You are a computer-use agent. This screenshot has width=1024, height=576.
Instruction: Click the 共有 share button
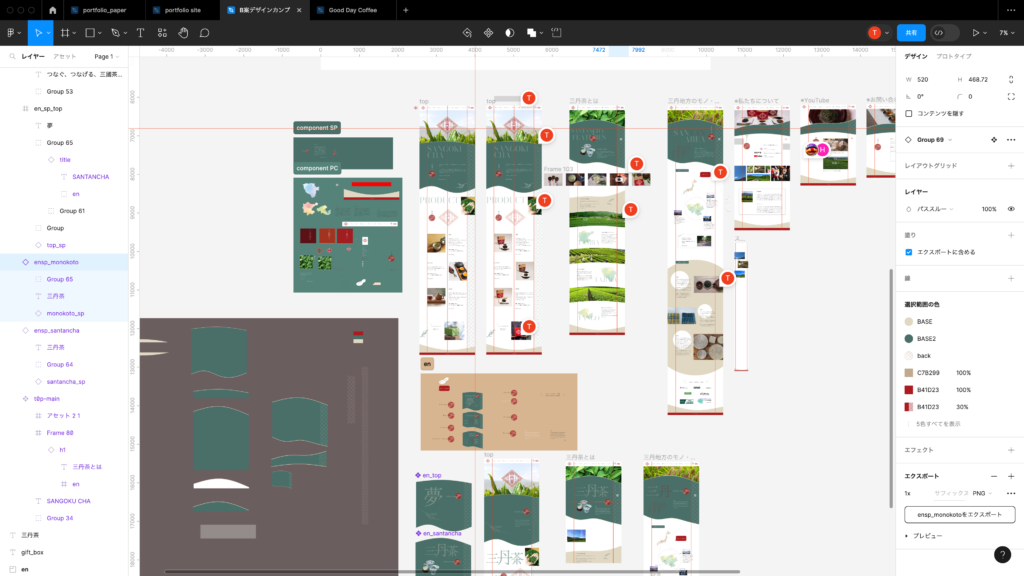click(911, 33)
